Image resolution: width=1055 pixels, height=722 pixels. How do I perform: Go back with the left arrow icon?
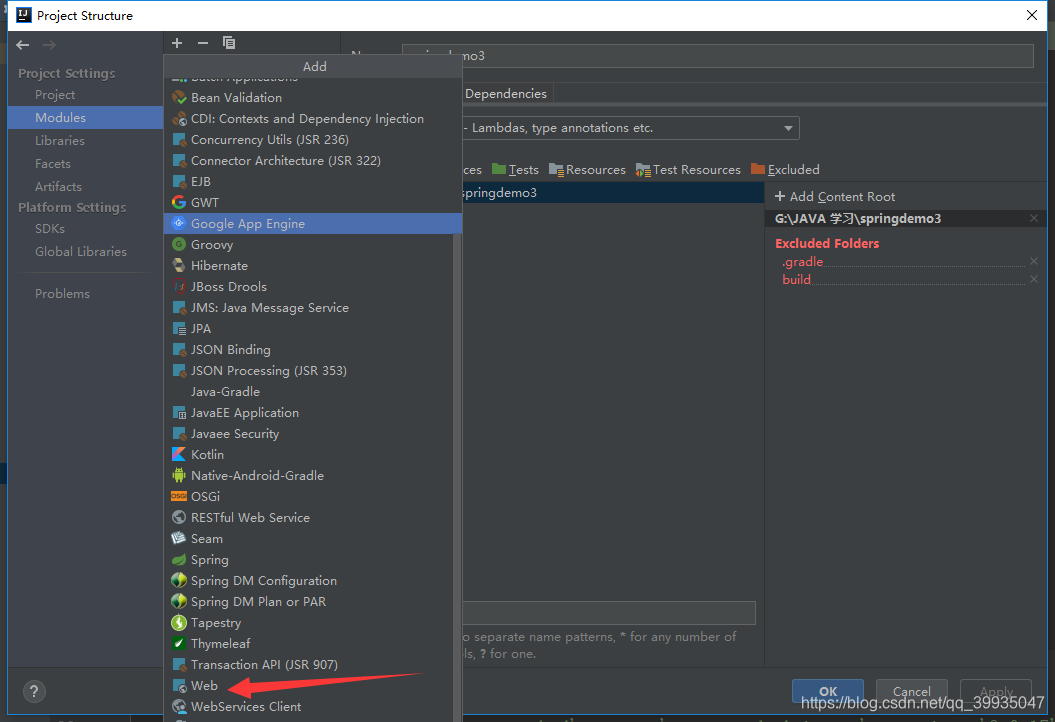pos(23,45)
